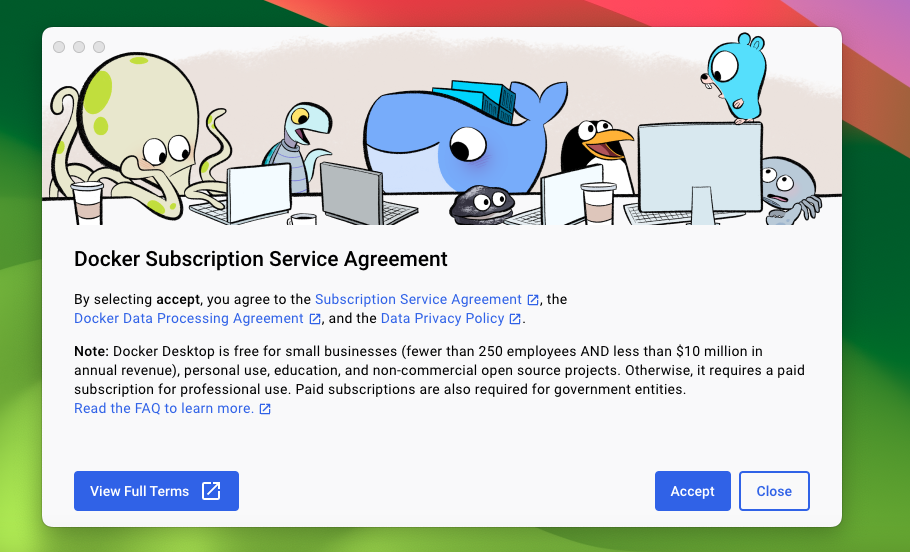Screen dimensions: 910x552
Task: Click external-link icon inside View Full Terms
Action: (211, 491)
